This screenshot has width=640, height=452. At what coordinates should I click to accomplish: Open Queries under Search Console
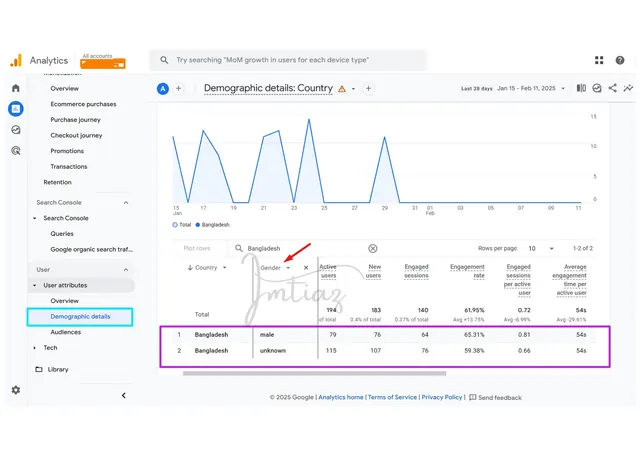pos(62,234)
